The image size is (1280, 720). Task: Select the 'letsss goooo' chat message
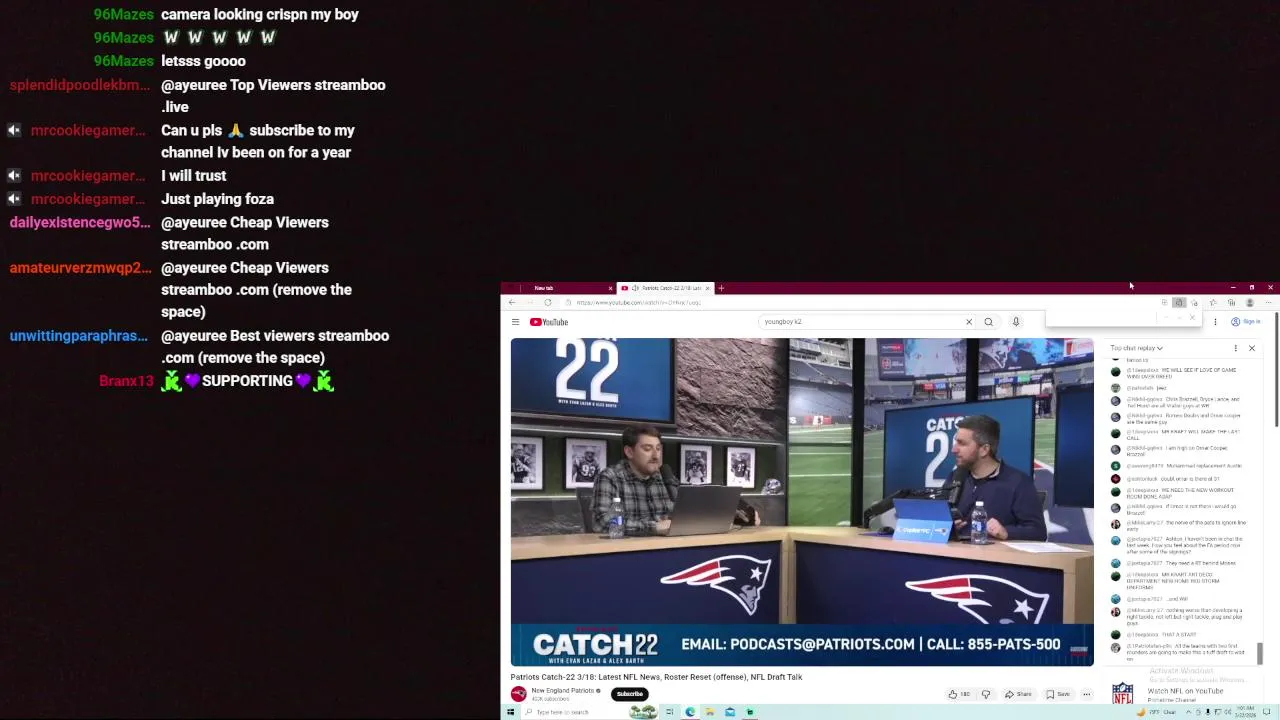coord(203,61)
